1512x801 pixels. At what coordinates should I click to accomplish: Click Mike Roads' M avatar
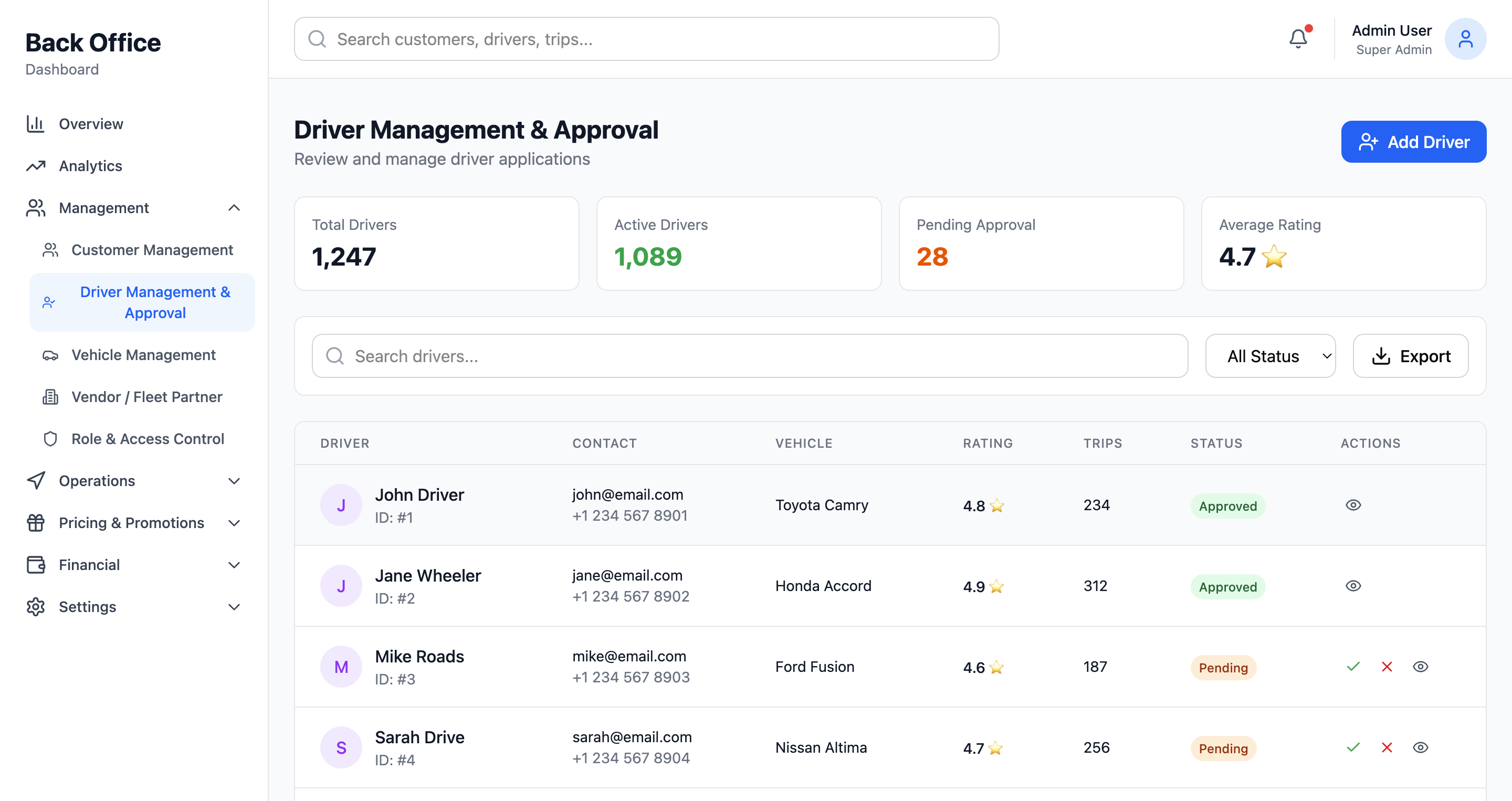pos(341,667)
